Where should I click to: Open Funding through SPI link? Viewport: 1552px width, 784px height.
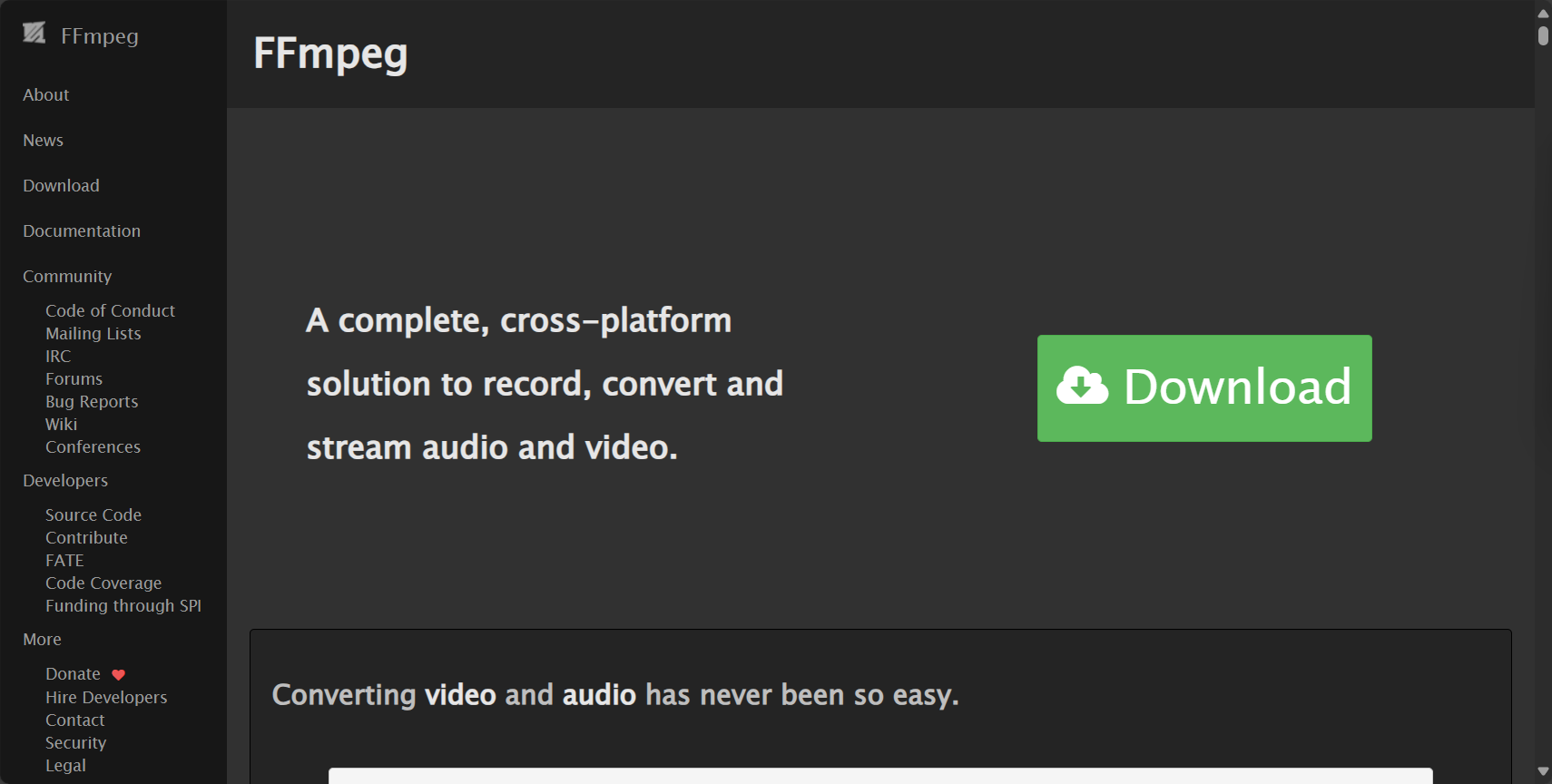point(123,605)
